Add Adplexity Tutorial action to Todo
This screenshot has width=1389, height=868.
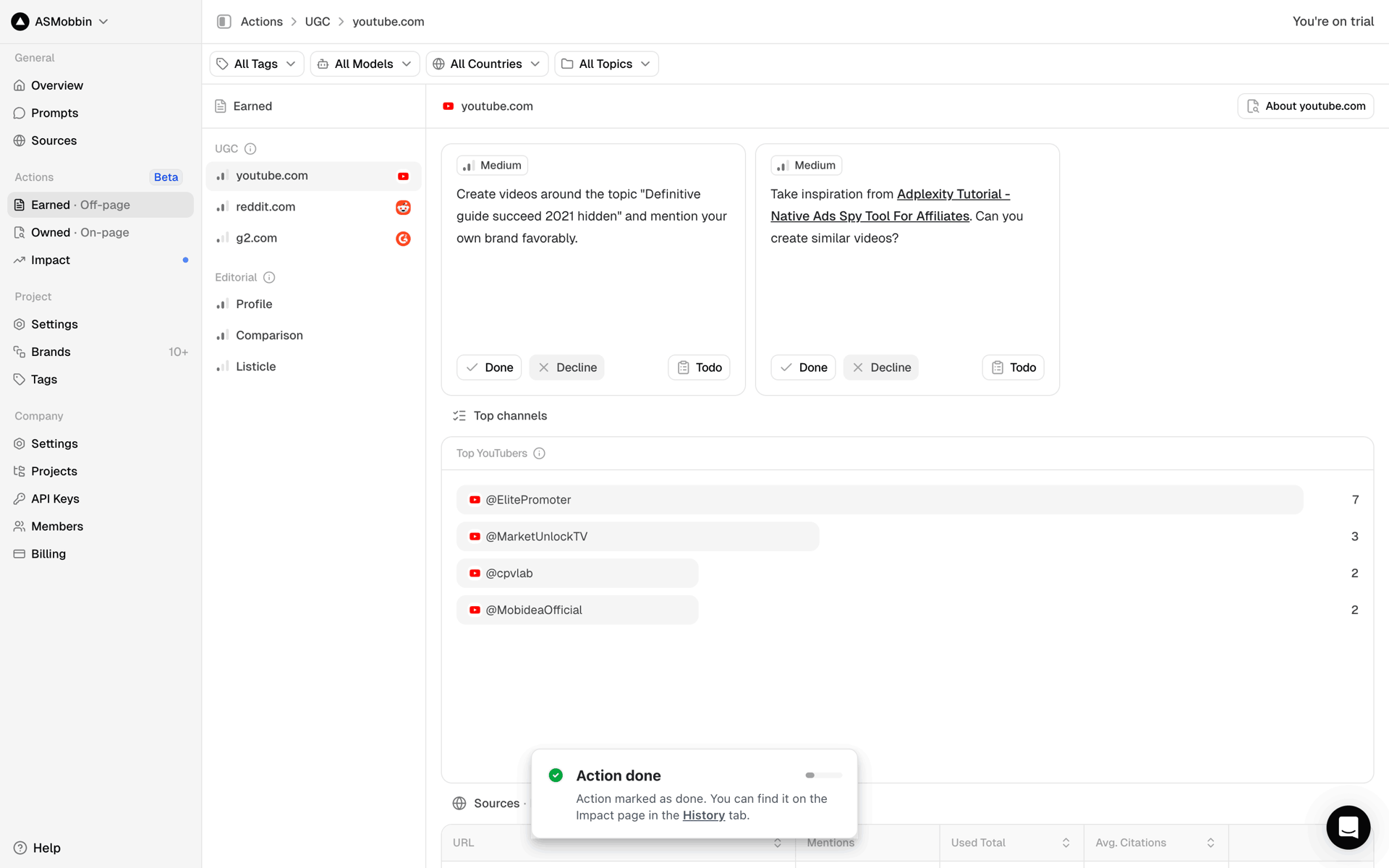[1013, 367]
